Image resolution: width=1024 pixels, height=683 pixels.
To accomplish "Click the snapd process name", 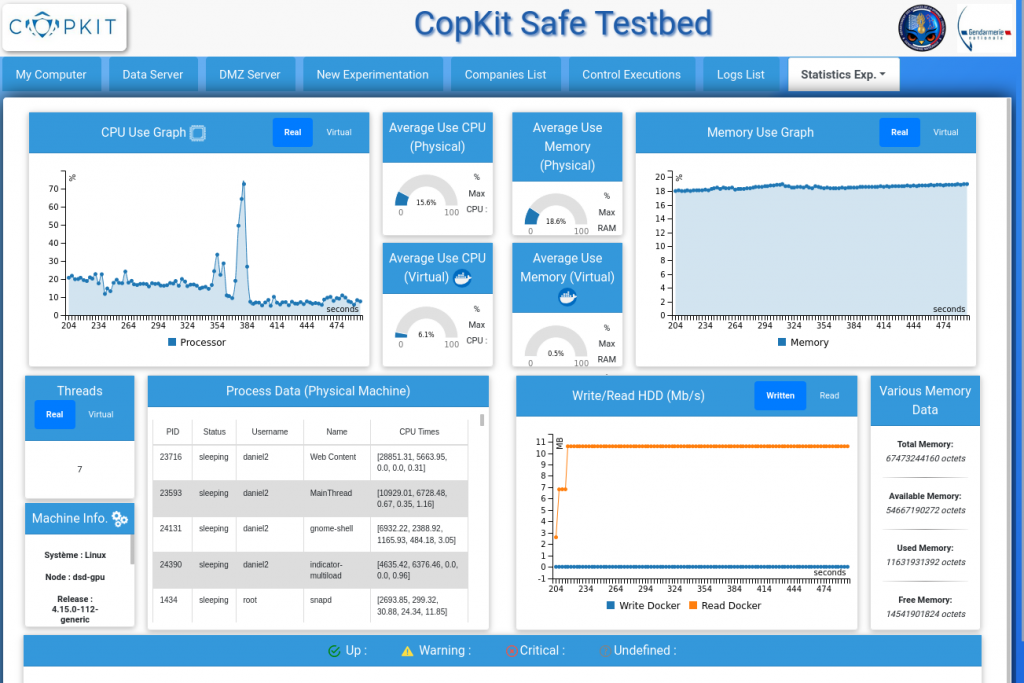I will click(321, 600).
